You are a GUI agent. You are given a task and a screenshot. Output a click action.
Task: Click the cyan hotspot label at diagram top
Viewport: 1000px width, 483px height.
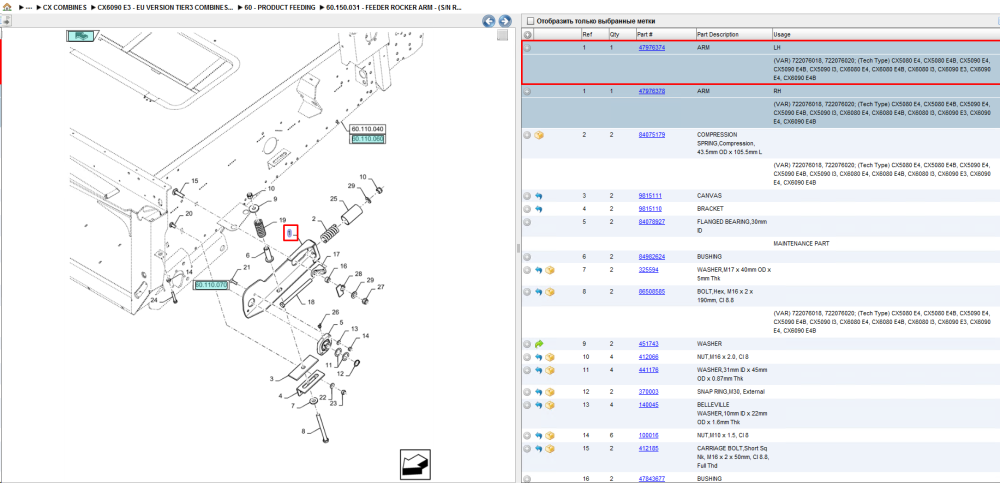coord(81,36)
